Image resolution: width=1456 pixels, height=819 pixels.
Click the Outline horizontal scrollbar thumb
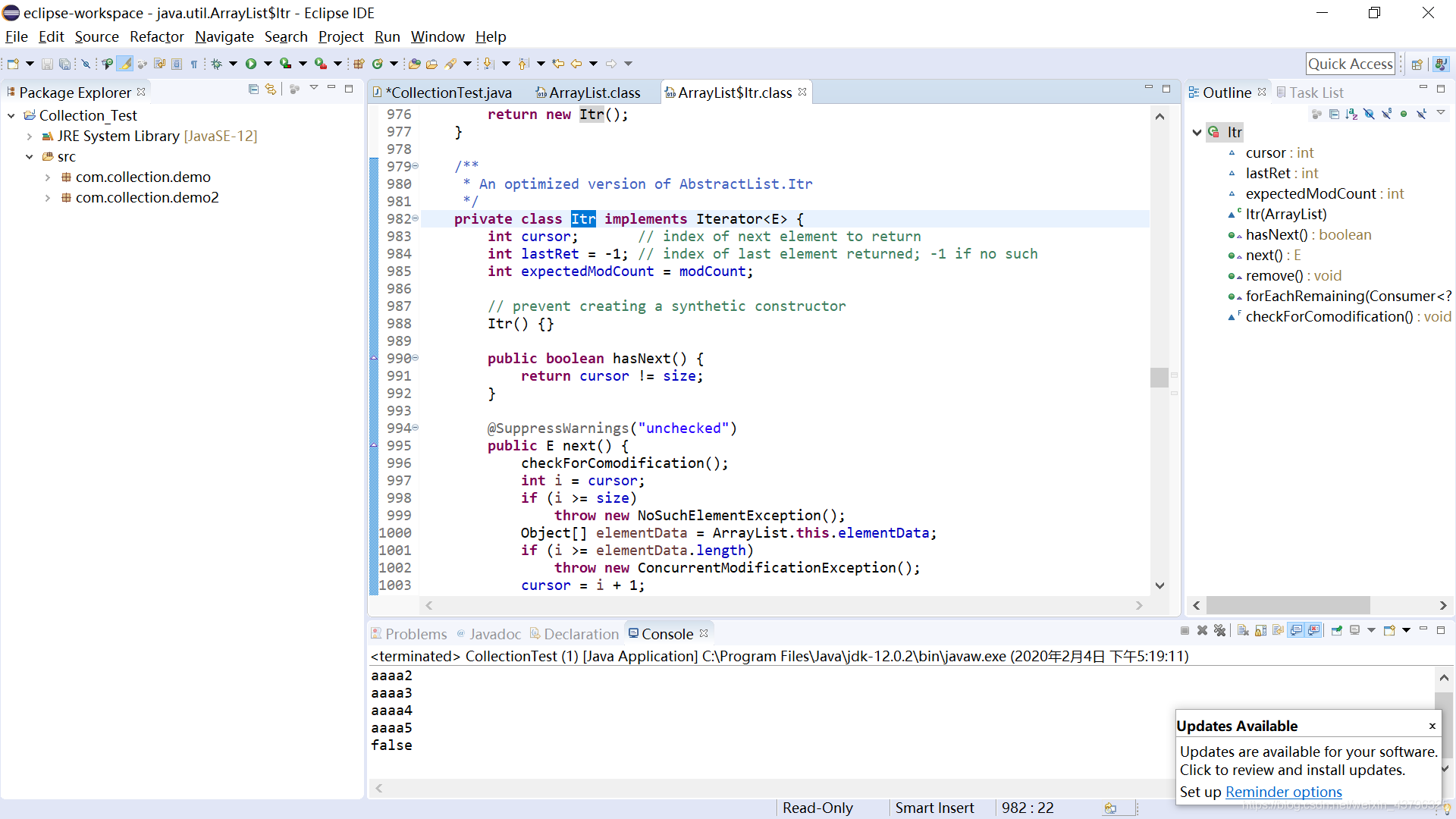tap(1288, 605)
